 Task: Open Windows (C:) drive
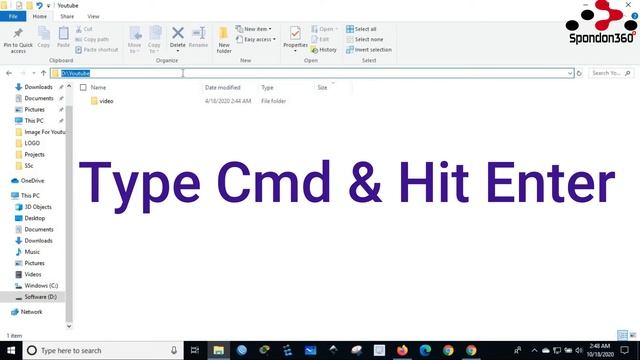point(41,286)
